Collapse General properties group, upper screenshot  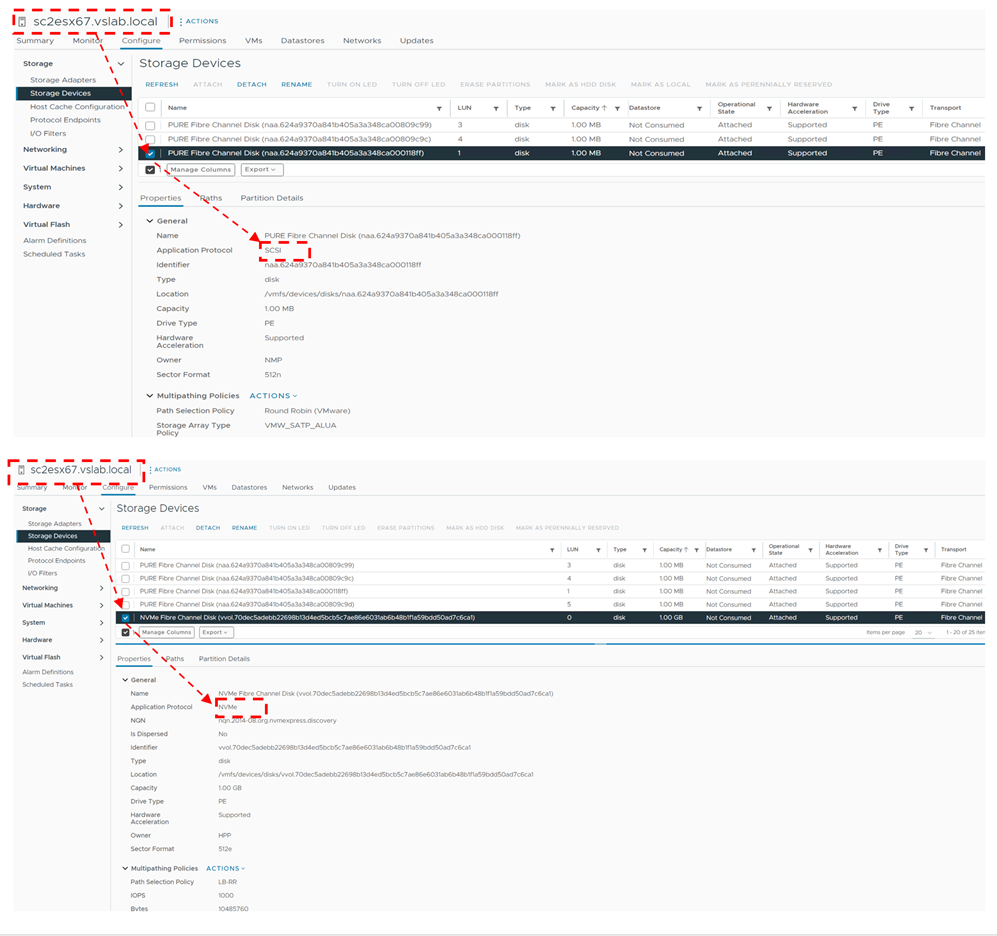tap(150, 221)
